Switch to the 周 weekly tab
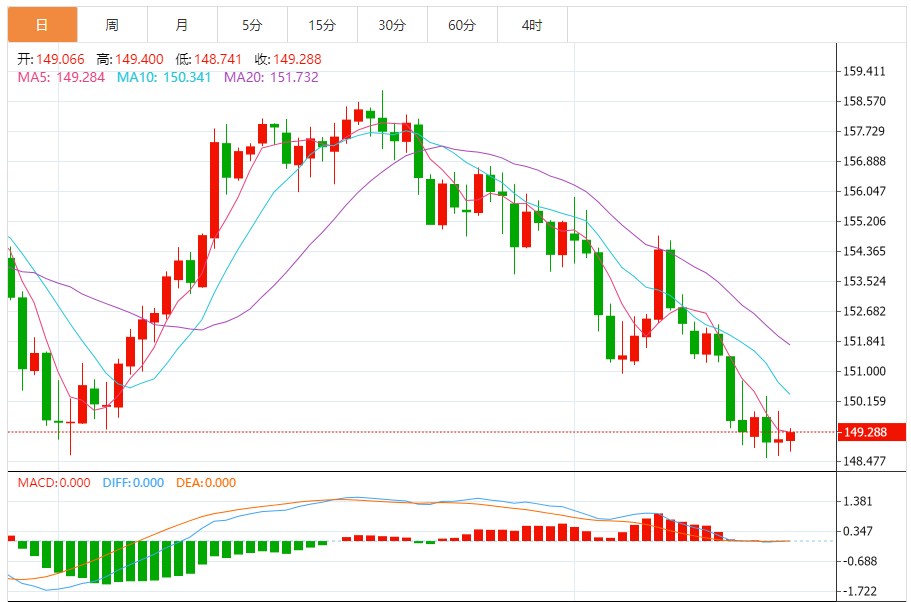 click(112, 25)
